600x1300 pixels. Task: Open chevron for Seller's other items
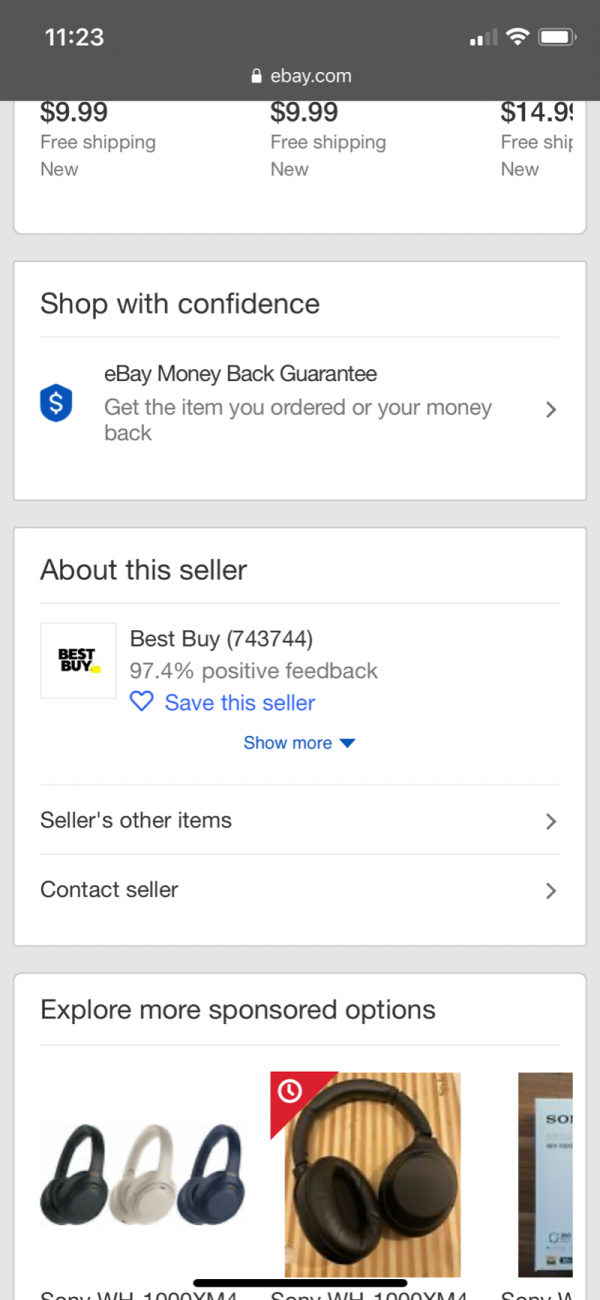pyautogui.click(x=550, y=821)
